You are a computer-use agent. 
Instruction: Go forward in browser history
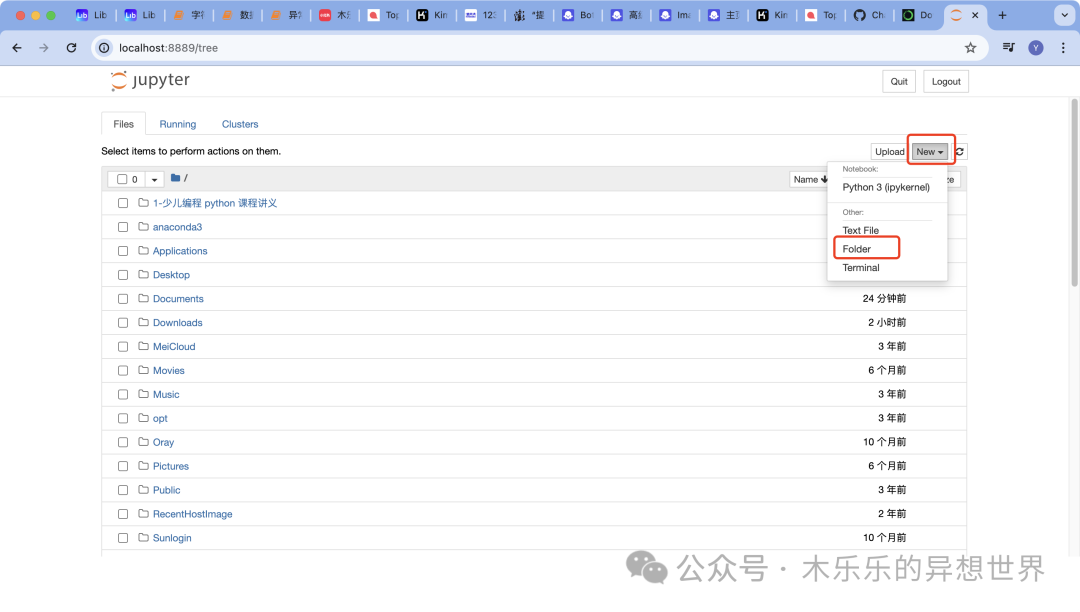click(44, 48)
